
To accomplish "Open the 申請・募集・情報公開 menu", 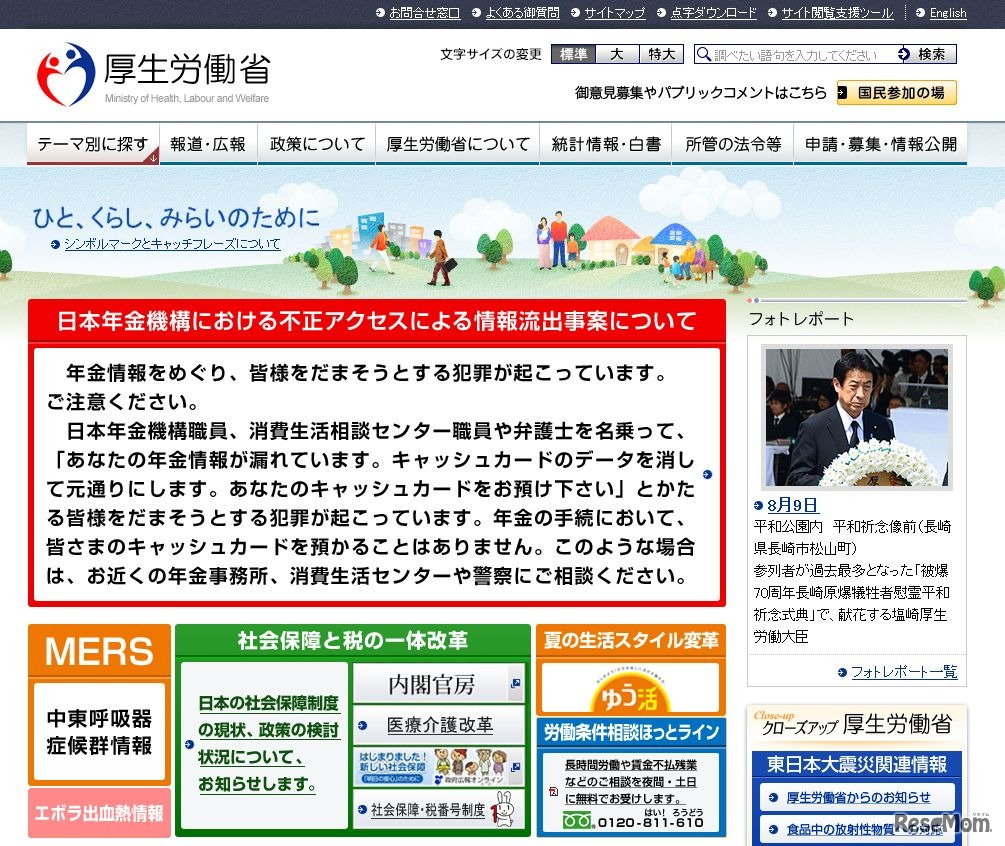I will click(881, 144).
